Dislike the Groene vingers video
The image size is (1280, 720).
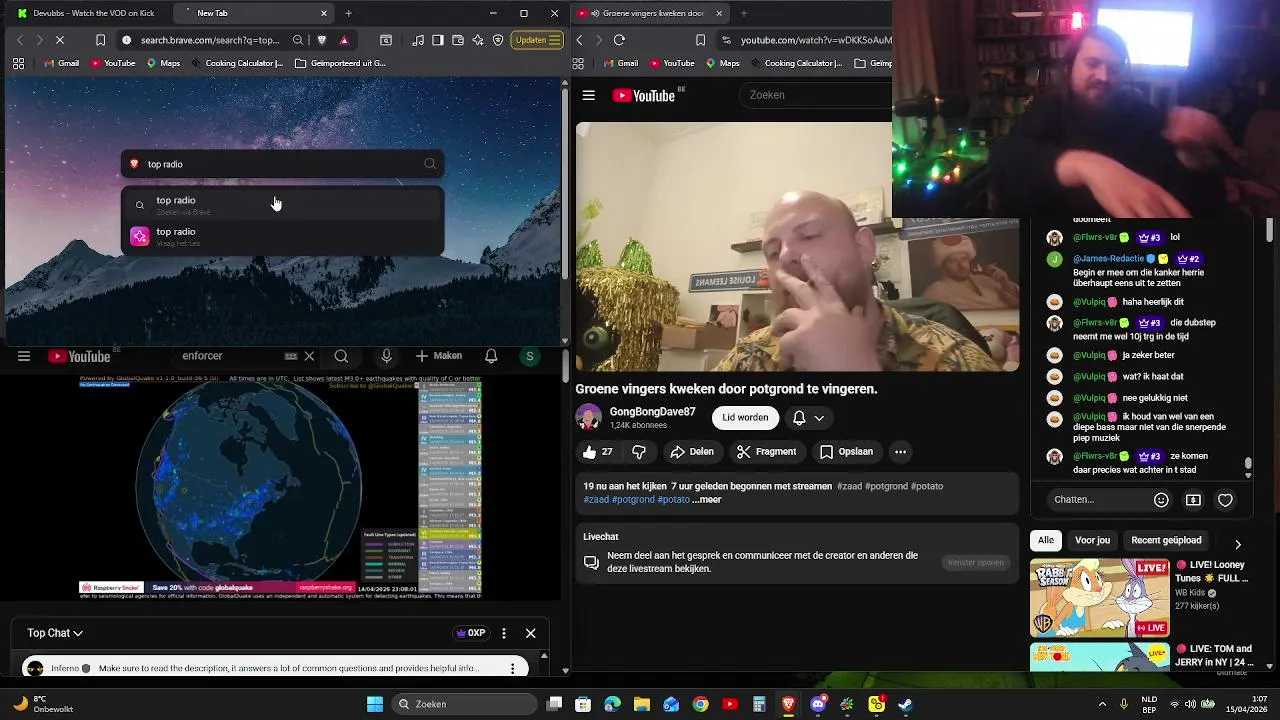(x=639, y=452)
